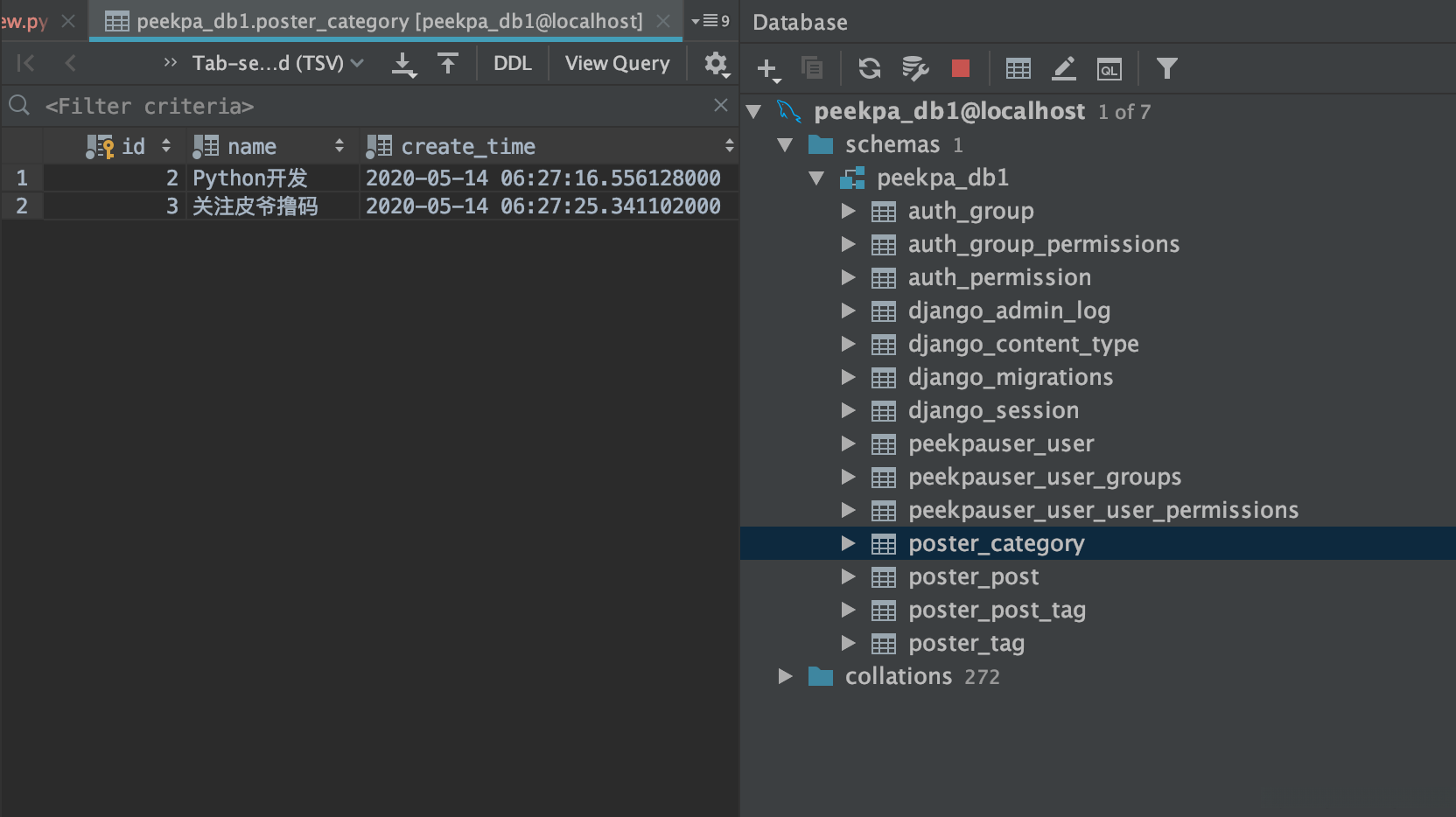The height and width of the screenshot is (817, 1456).
Task: Click the View Query button
Action: (x=617, y=63)
